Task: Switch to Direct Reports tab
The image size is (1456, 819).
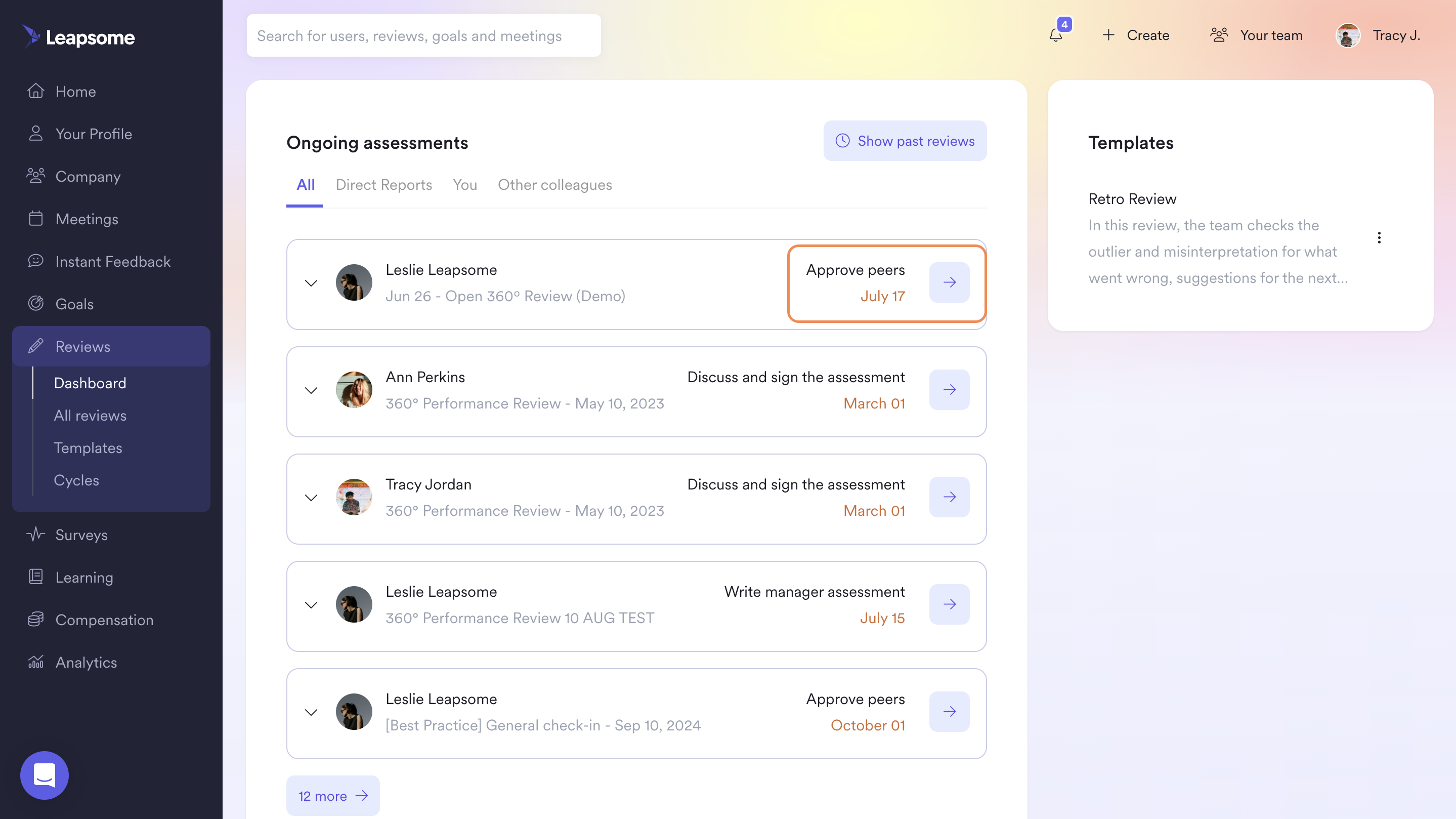Action: 384,185
